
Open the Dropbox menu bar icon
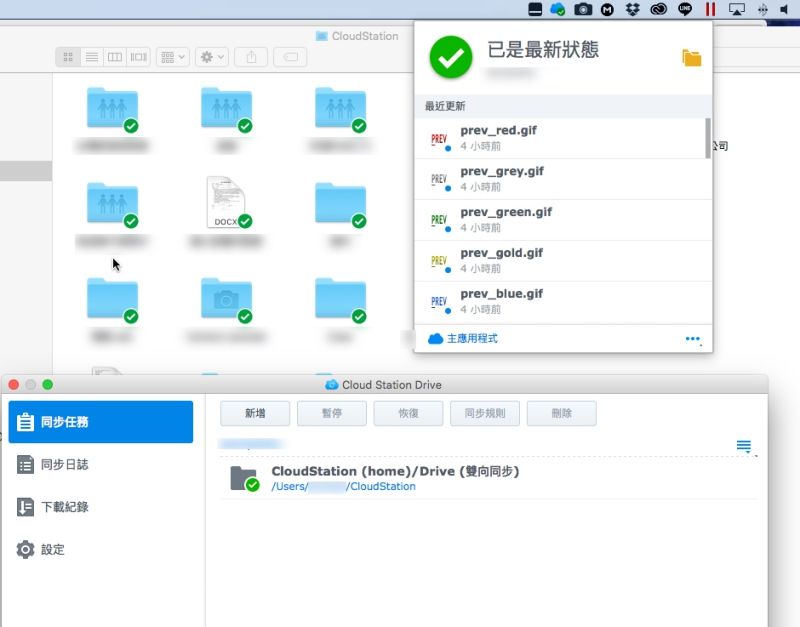(x=633, y=9)
